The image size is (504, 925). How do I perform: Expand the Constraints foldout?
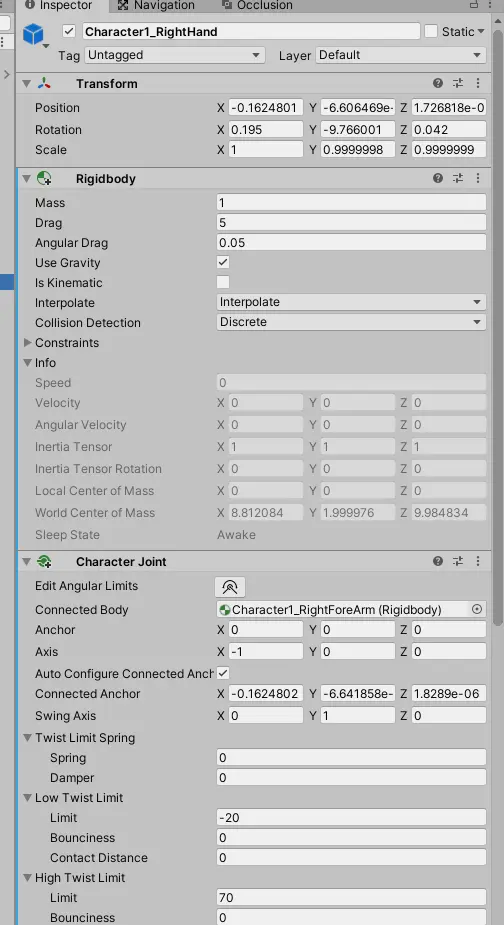pos(27,342)
